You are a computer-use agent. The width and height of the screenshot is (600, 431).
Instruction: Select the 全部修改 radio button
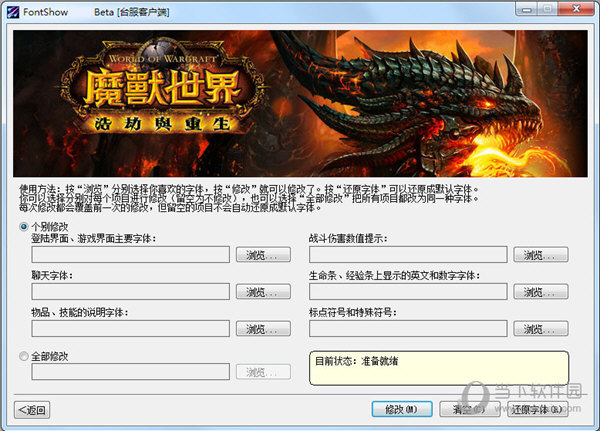[24, 356]
